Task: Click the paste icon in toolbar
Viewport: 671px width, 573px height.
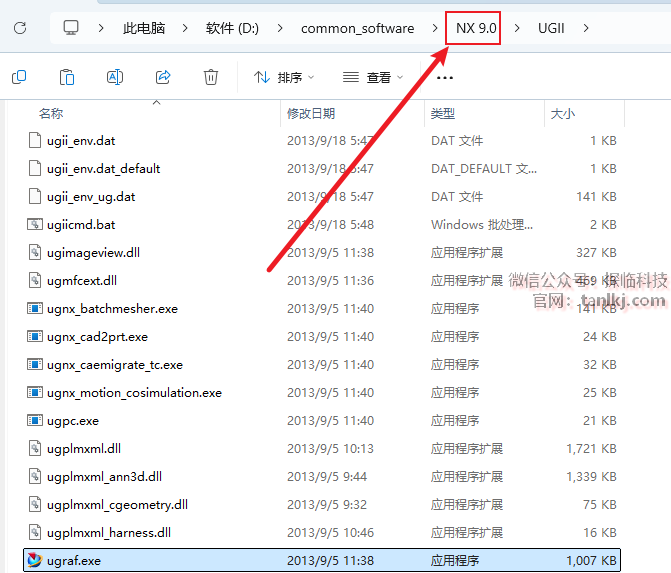Action: [x=67, y=77]
